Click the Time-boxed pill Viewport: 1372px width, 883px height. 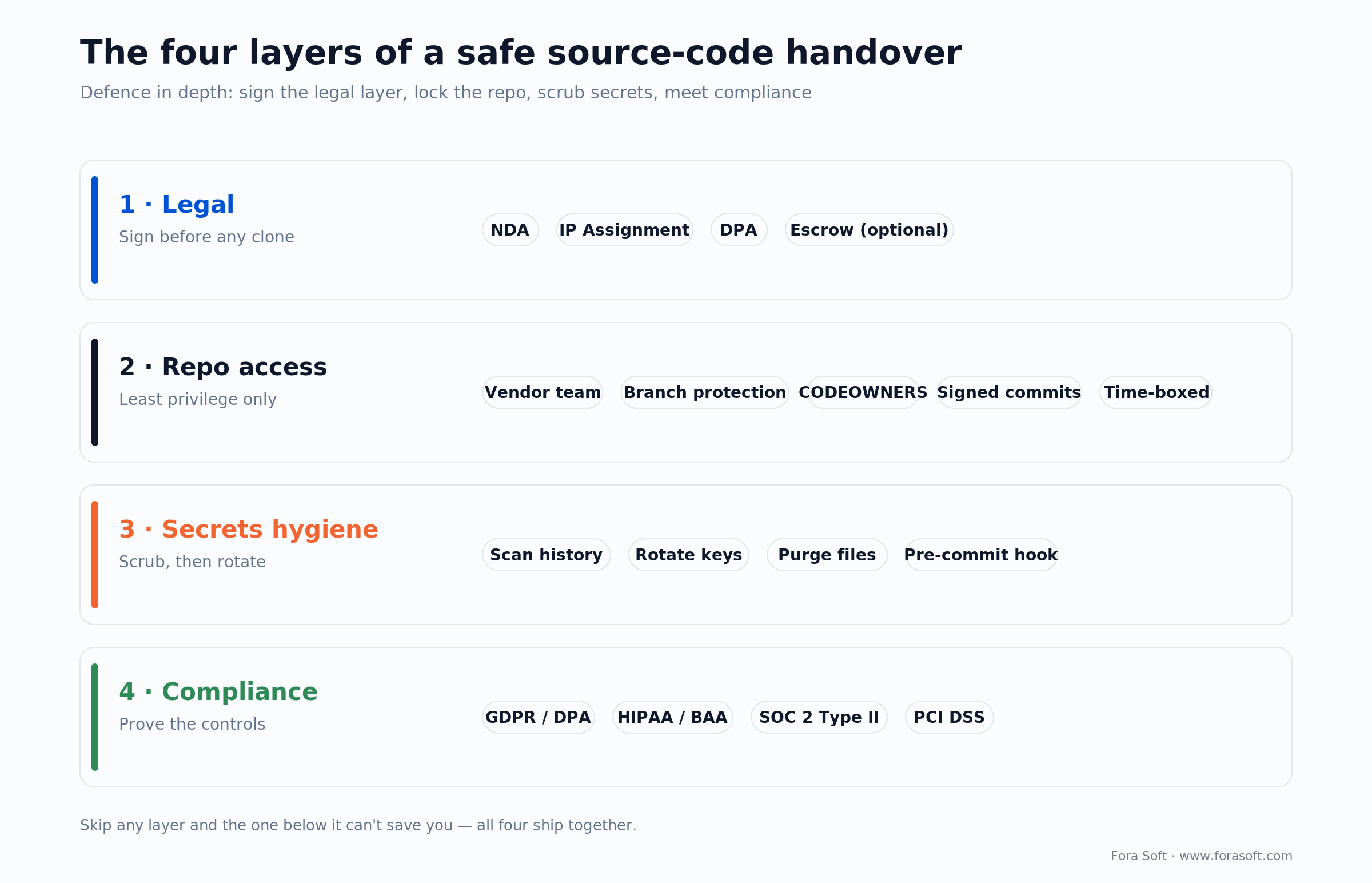pos(1155,392)
